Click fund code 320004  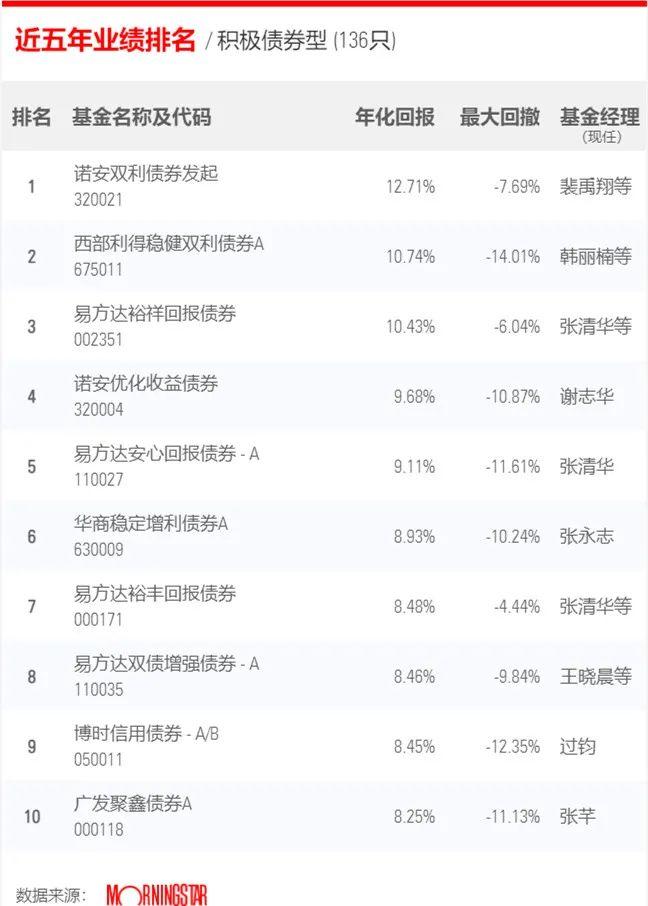point(98,410)
